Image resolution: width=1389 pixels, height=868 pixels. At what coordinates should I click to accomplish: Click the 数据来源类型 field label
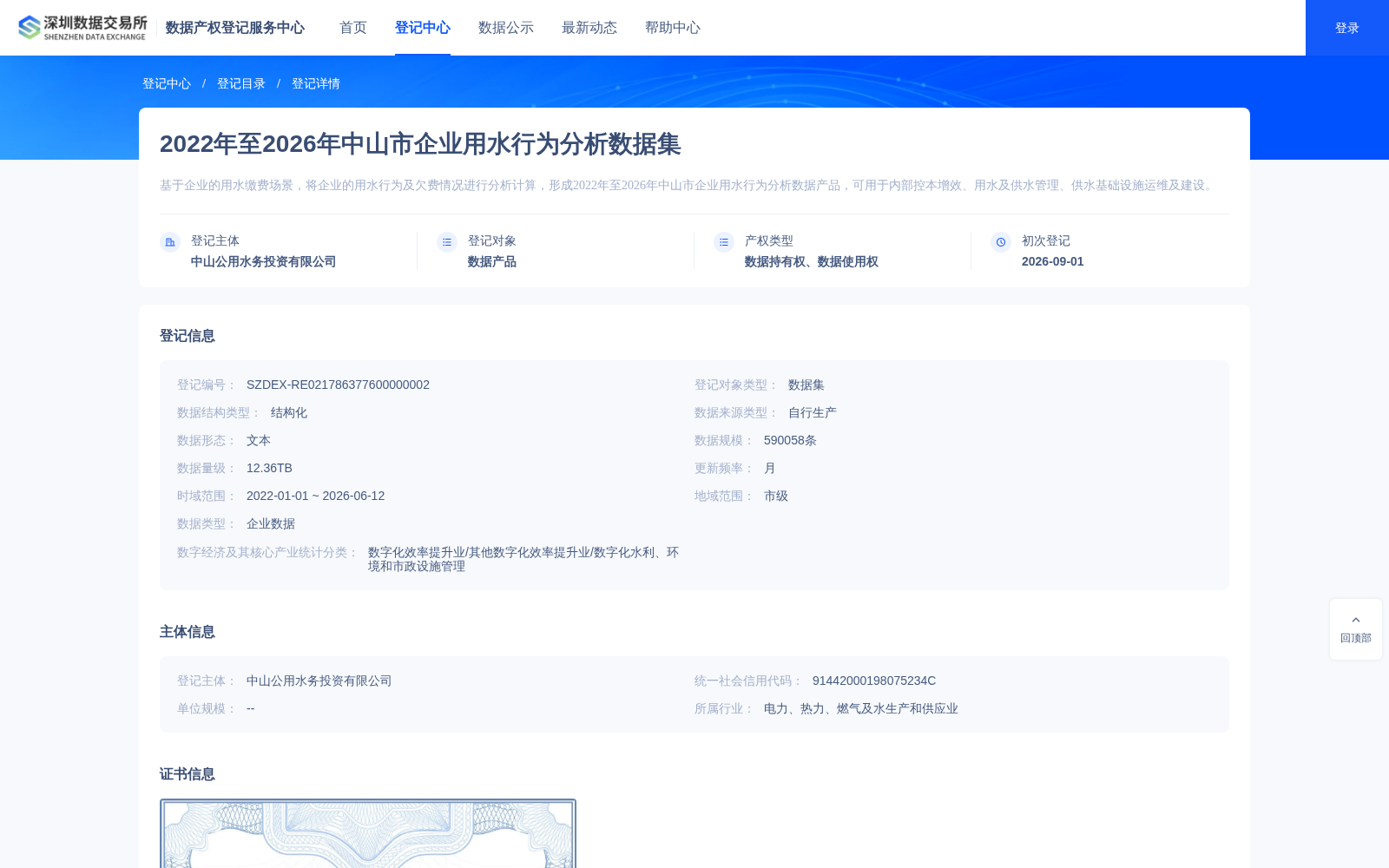click(735, 412)
